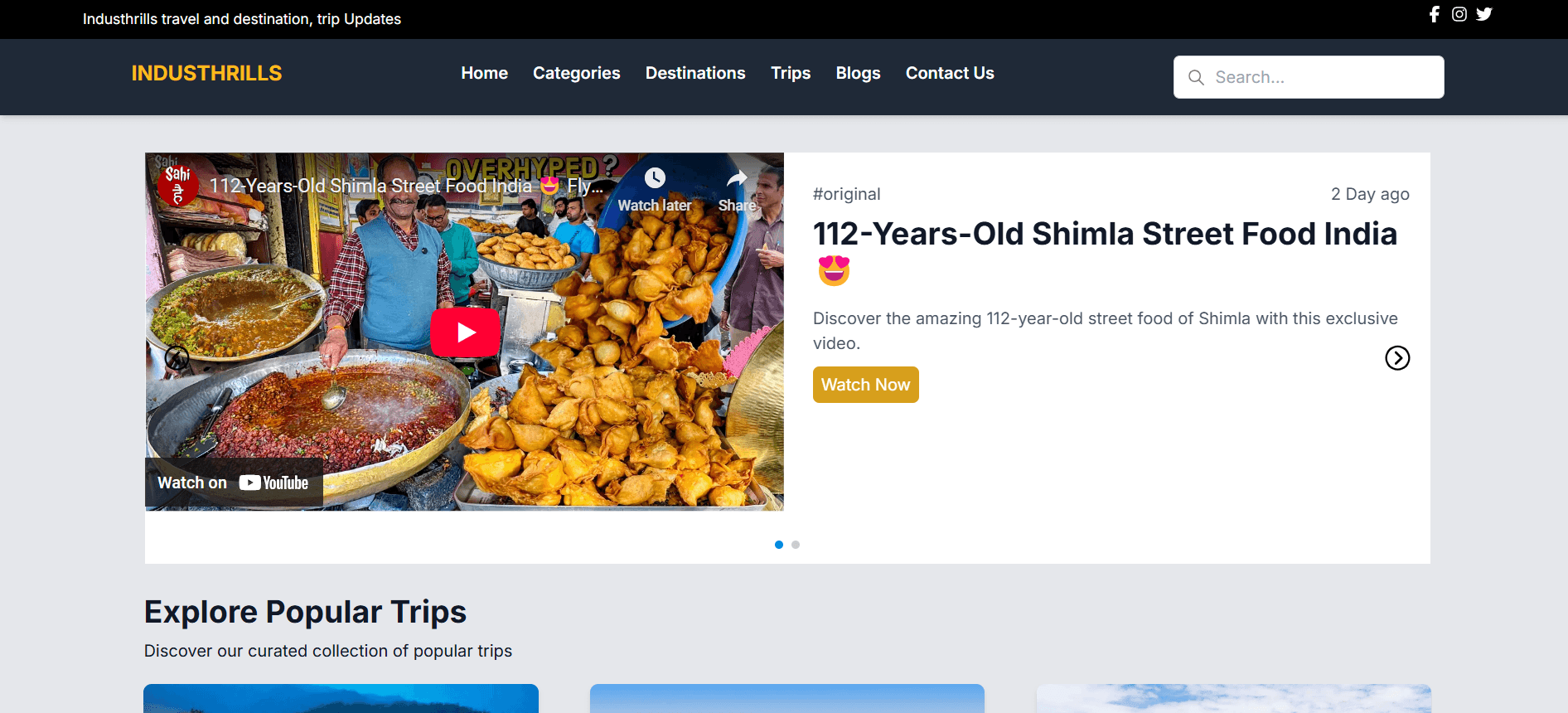
Task: Open the Instagram social icon
Action: 1459,14
